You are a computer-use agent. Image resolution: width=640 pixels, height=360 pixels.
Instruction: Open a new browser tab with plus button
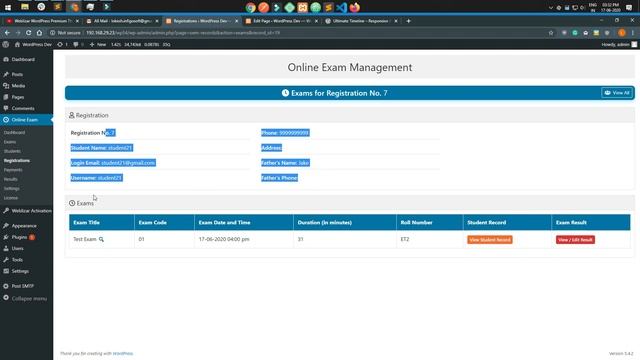(x=408, y=21)
